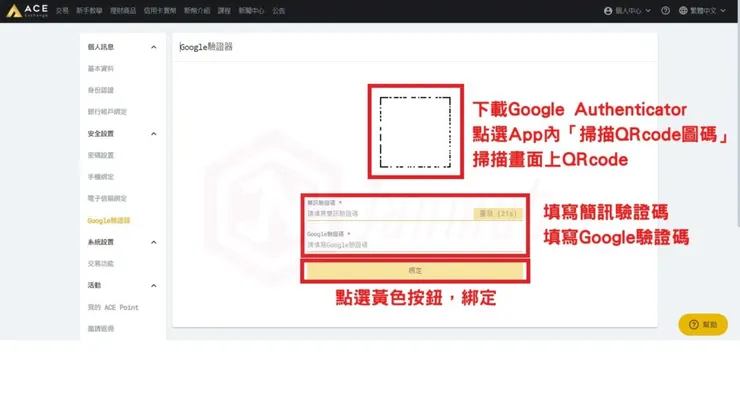Select Google驗證器 in the sidebar

(109, 221)
